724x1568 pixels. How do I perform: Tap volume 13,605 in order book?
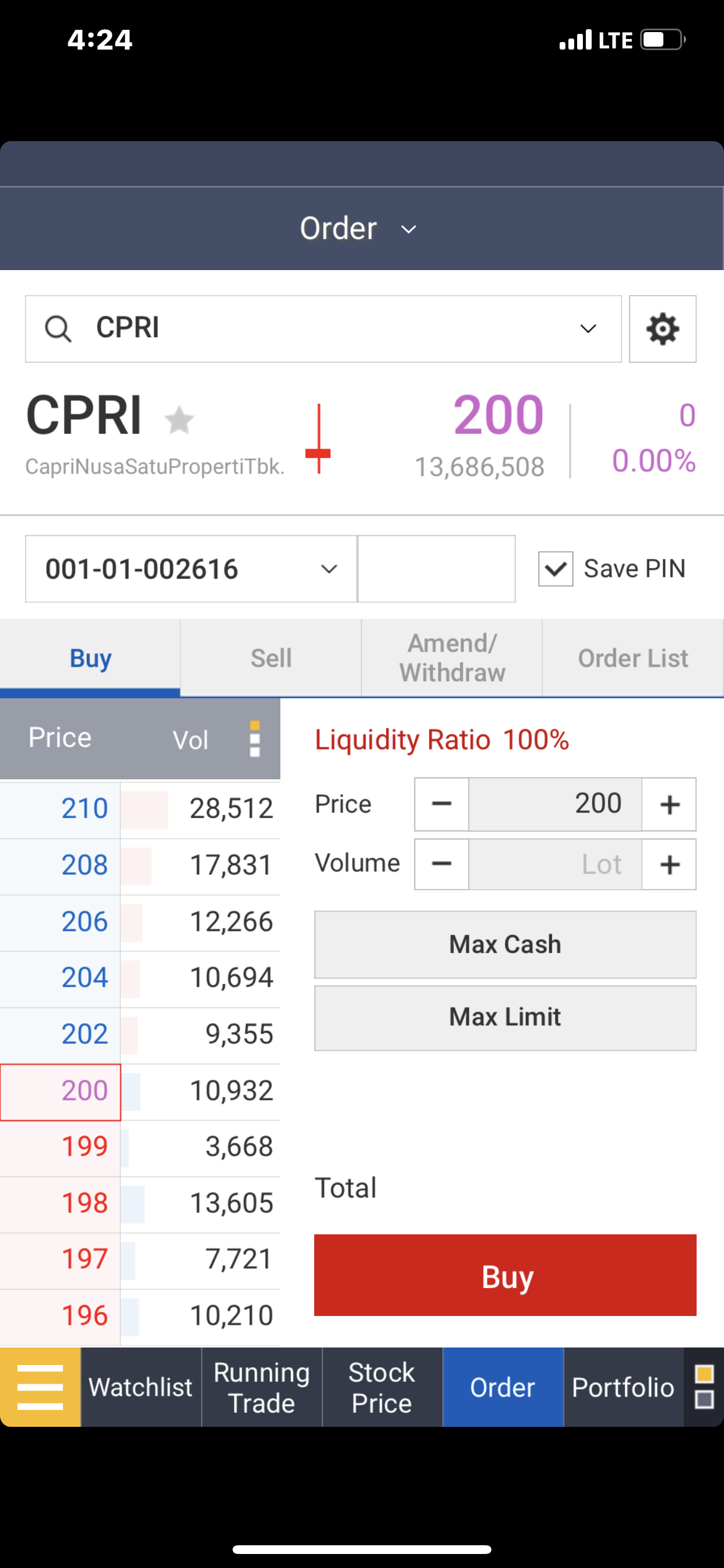tap(231, 1203)
